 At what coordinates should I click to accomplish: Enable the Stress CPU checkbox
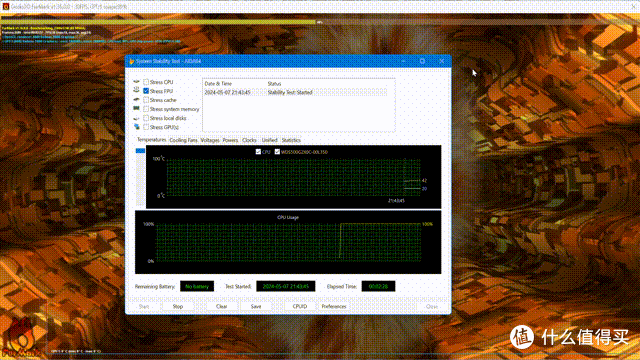point(146,82)
